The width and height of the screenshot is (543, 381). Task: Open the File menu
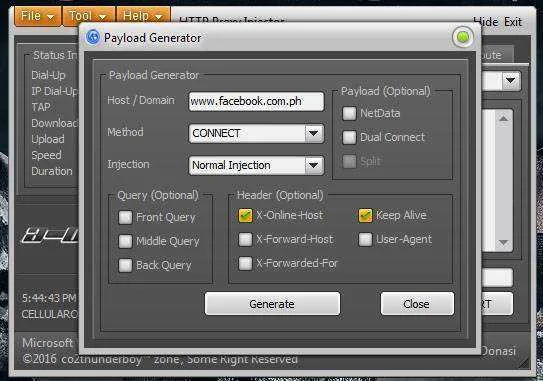pyautogui.click(x=37, y=16)
